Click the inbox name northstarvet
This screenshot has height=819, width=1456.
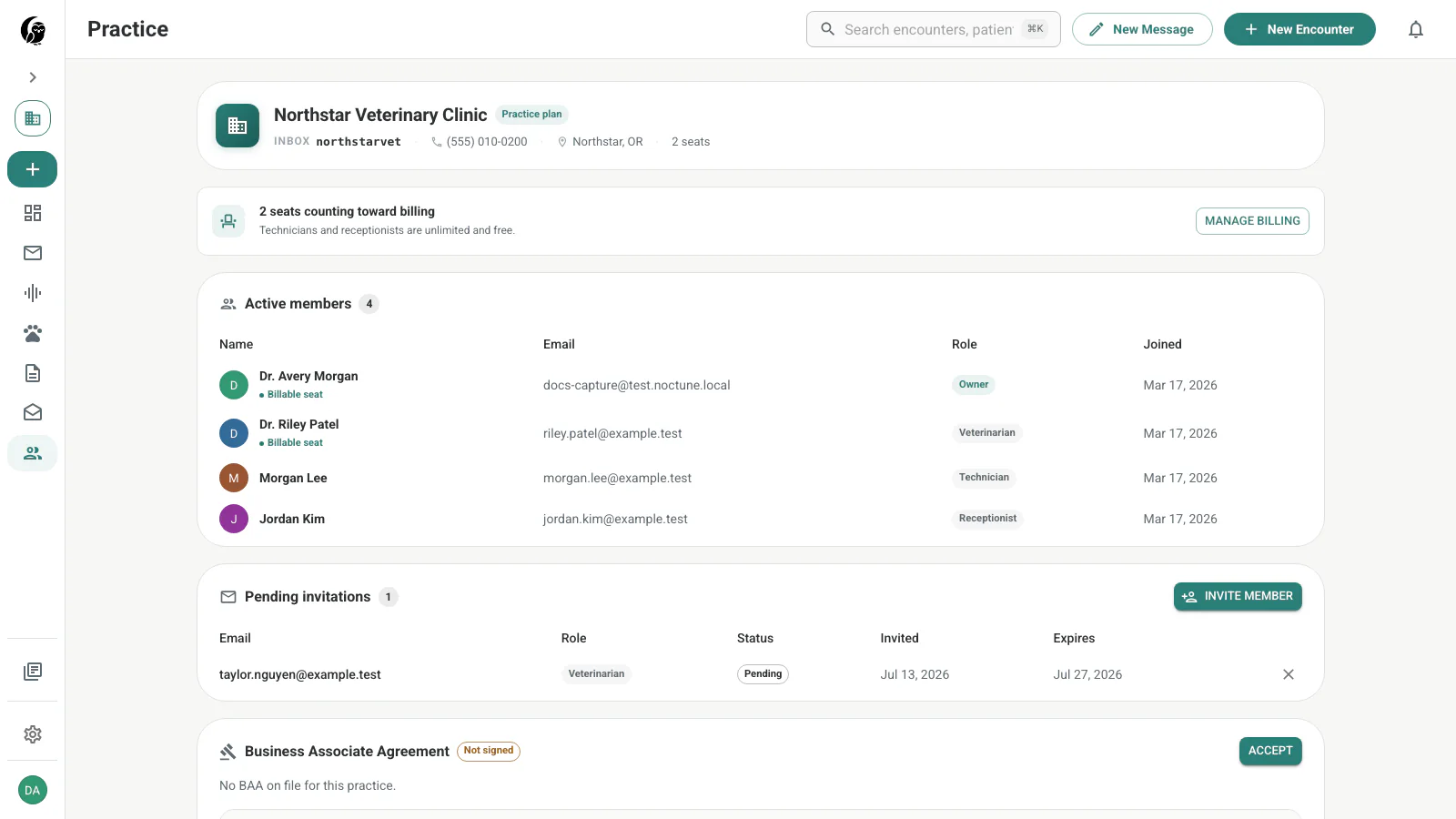(359, 142)
